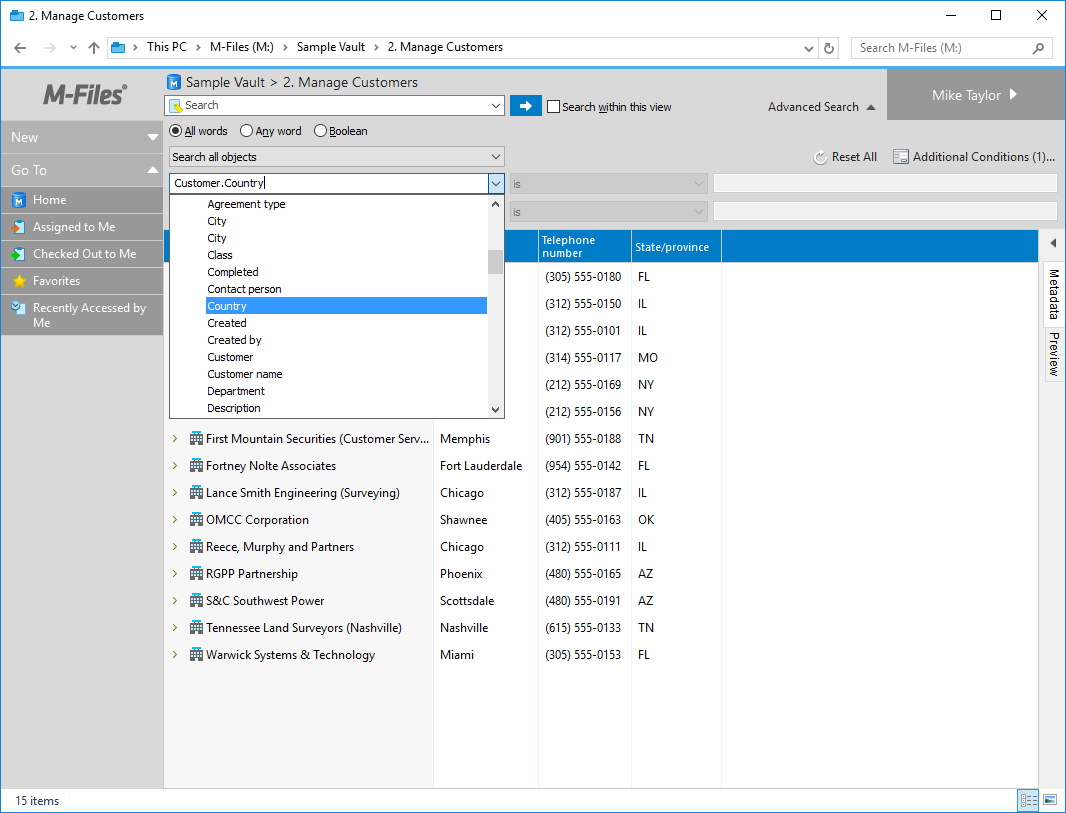Open Additional Conditions icon
This screenshot has height=813, width=1066.
[901, 157]
